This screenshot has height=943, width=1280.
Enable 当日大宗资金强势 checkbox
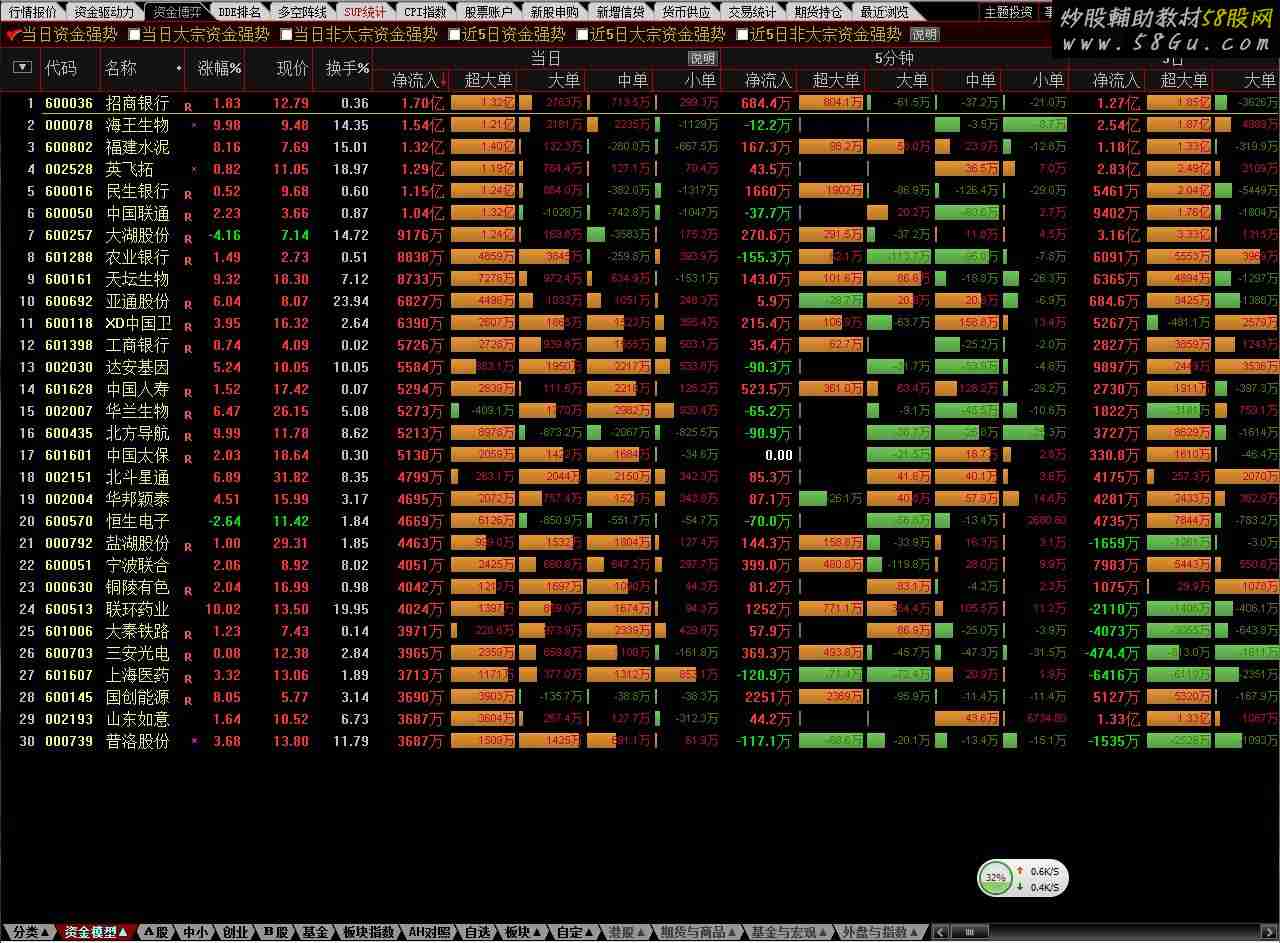pos(134,34)
